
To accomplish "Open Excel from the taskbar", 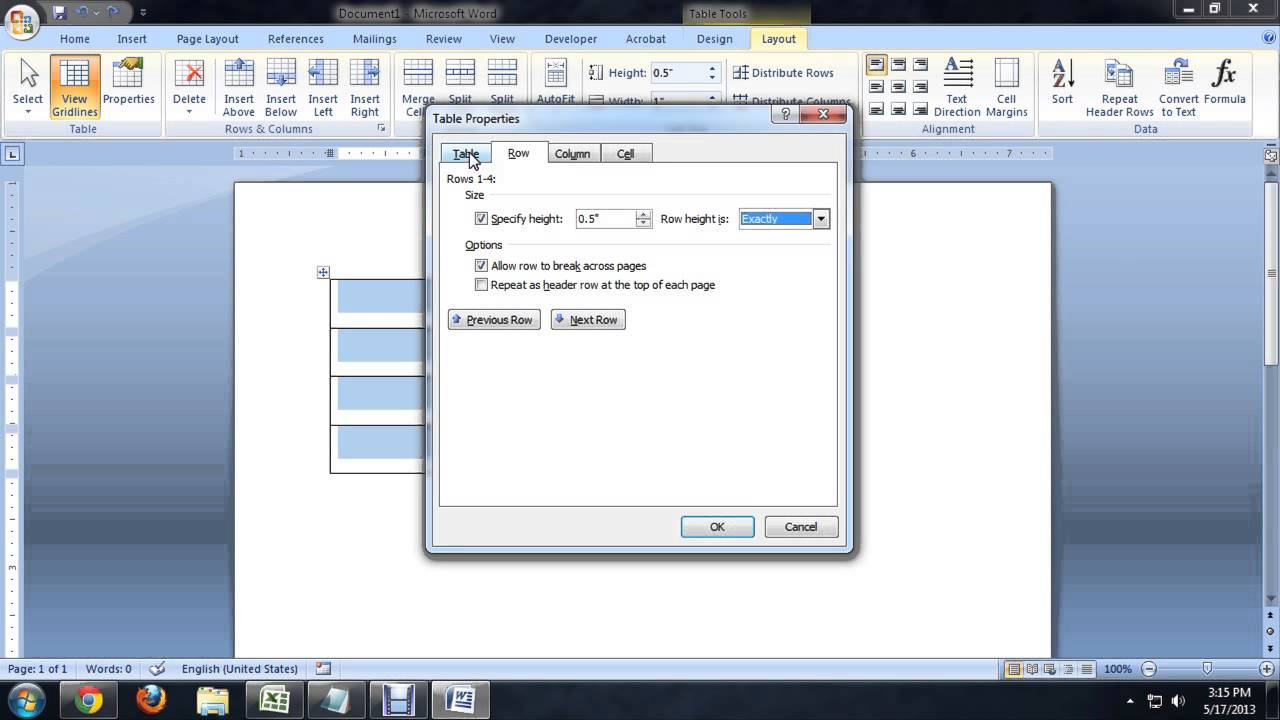I will click(274, 700).
